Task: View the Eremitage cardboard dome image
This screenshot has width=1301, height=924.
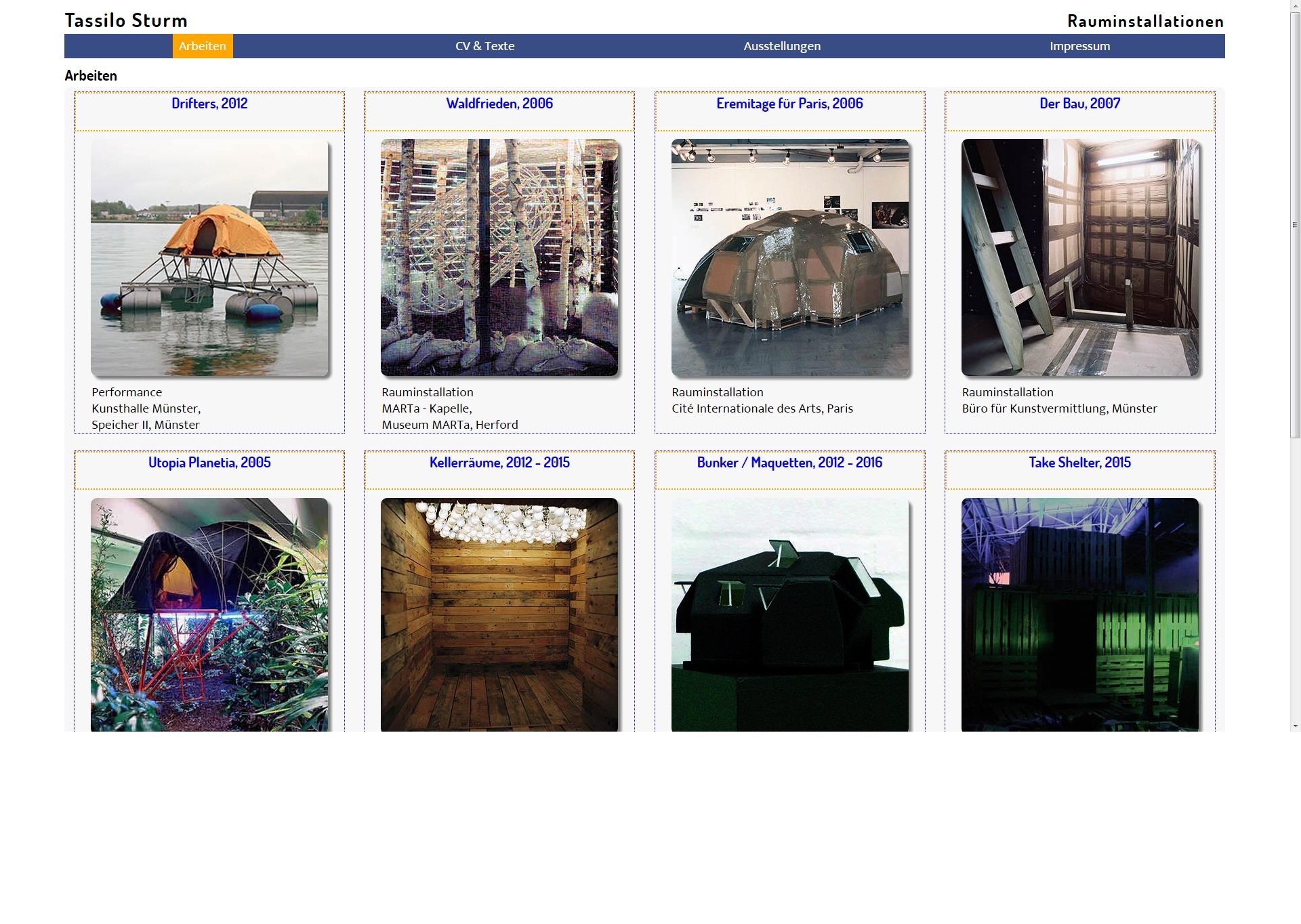Action: tap(789, 257)
